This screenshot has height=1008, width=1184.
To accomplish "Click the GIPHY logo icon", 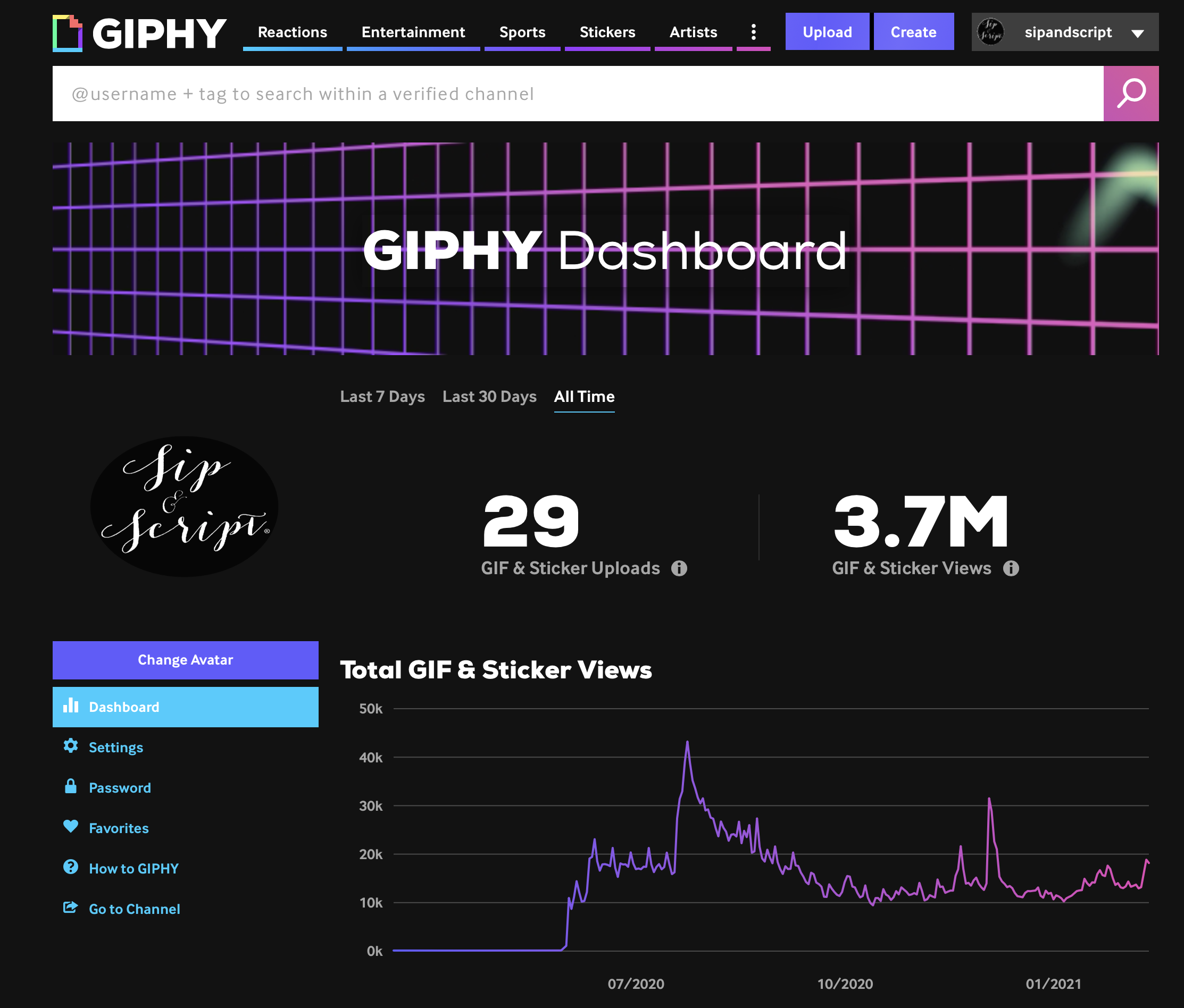I will click(68, 33).
